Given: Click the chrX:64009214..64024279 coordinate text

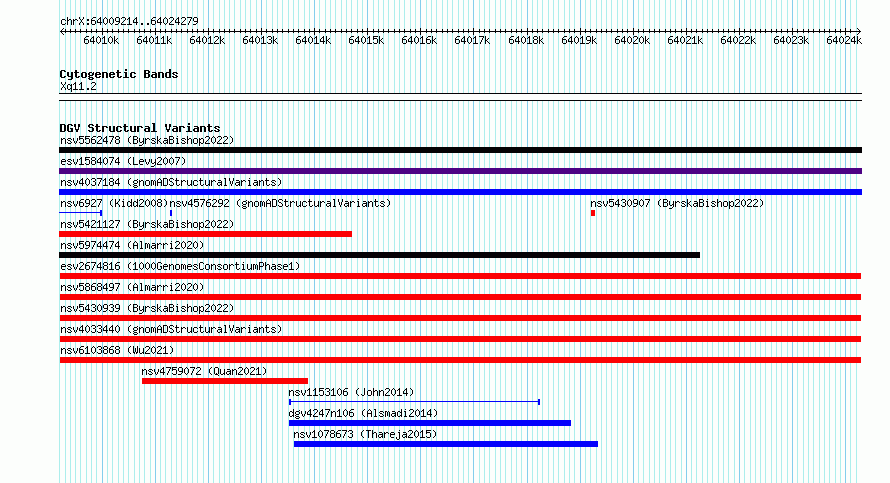Looking at the screenshot, I should tap(129, 22).
